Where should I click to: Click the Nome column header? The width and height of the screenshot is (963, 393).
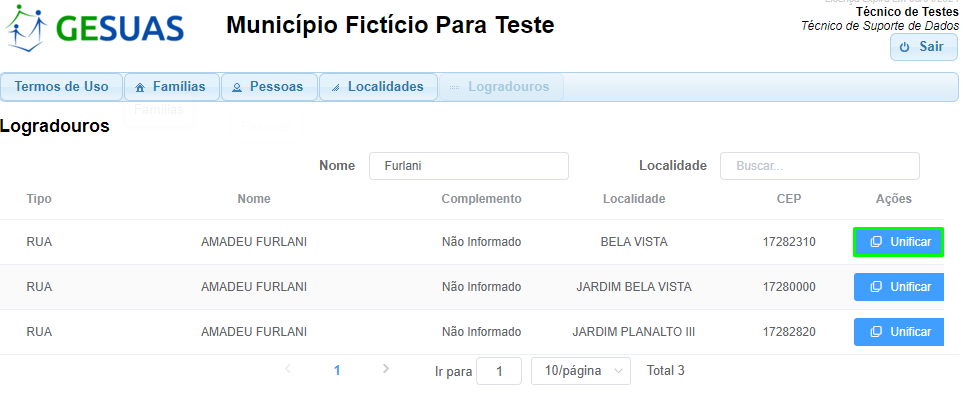tap(254, 199)
